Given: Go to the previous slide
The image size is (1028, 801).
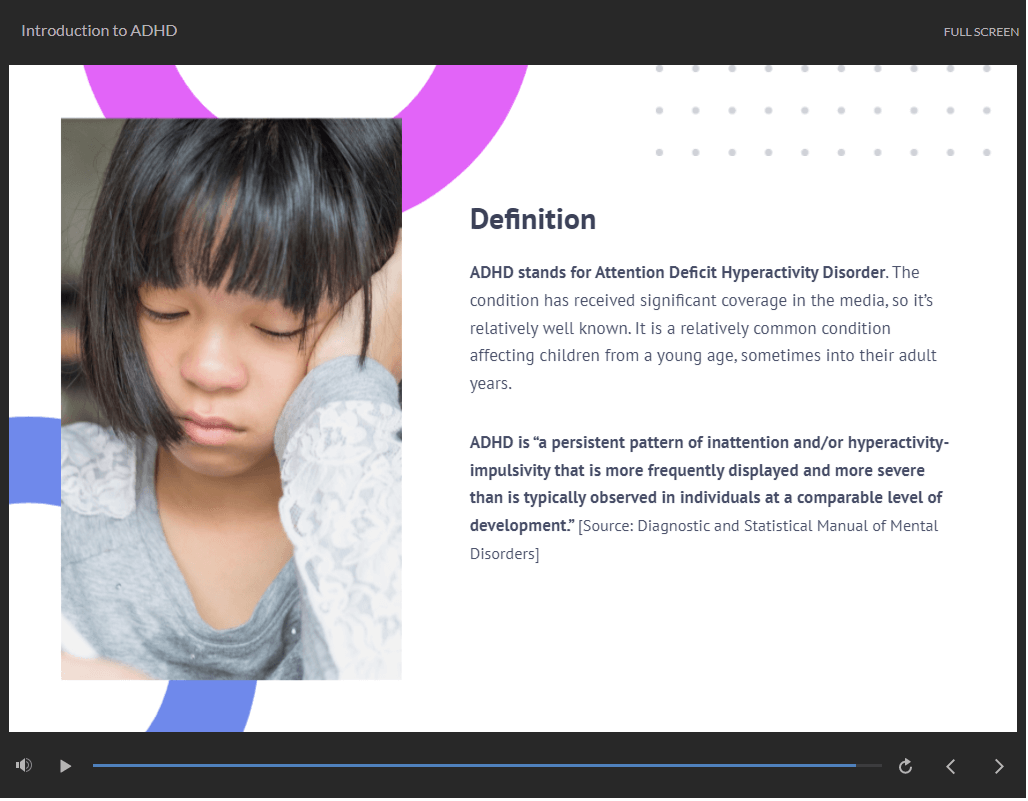Looking at the screenshot, I should [x=951, y=766].
